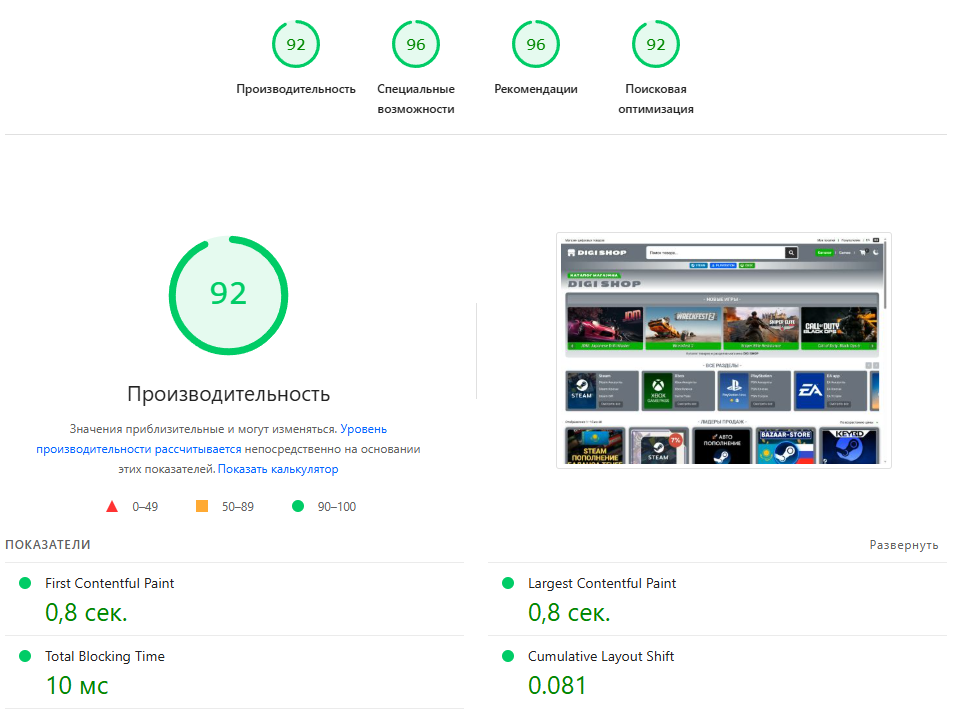Image resolution: width=953 pixels, height=713 pixels.
Task: Click green status dot beside Cumulative Layout Shift
Action: coord(508,656)
